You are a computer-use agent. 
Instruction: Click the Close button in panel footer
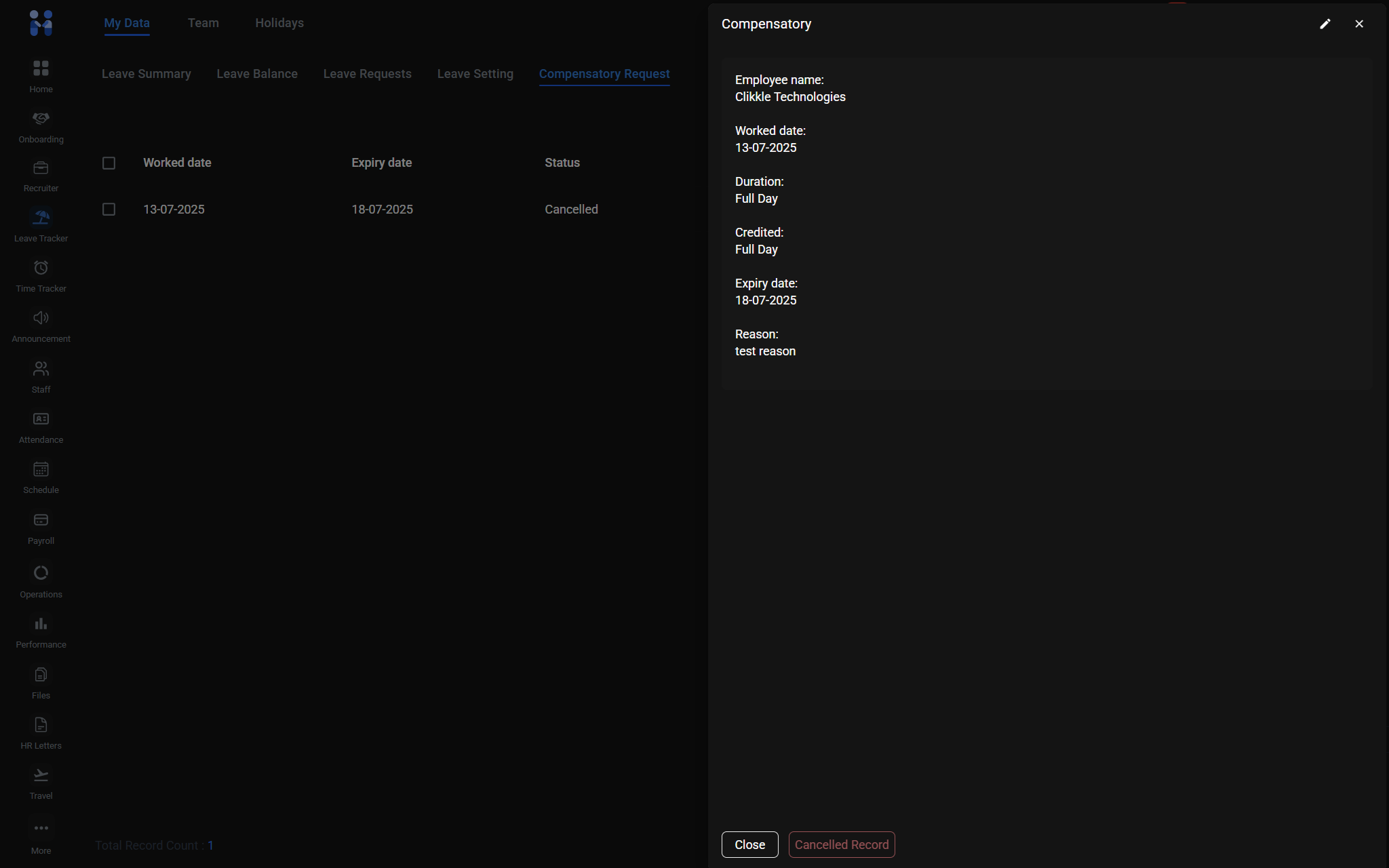click(x=749, y=845)
